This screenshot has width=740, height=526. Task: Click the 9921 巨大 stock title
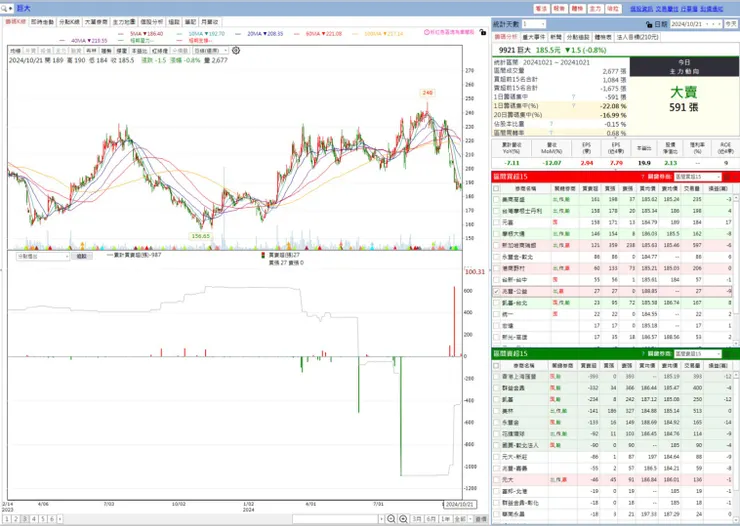tap(515, 50)
